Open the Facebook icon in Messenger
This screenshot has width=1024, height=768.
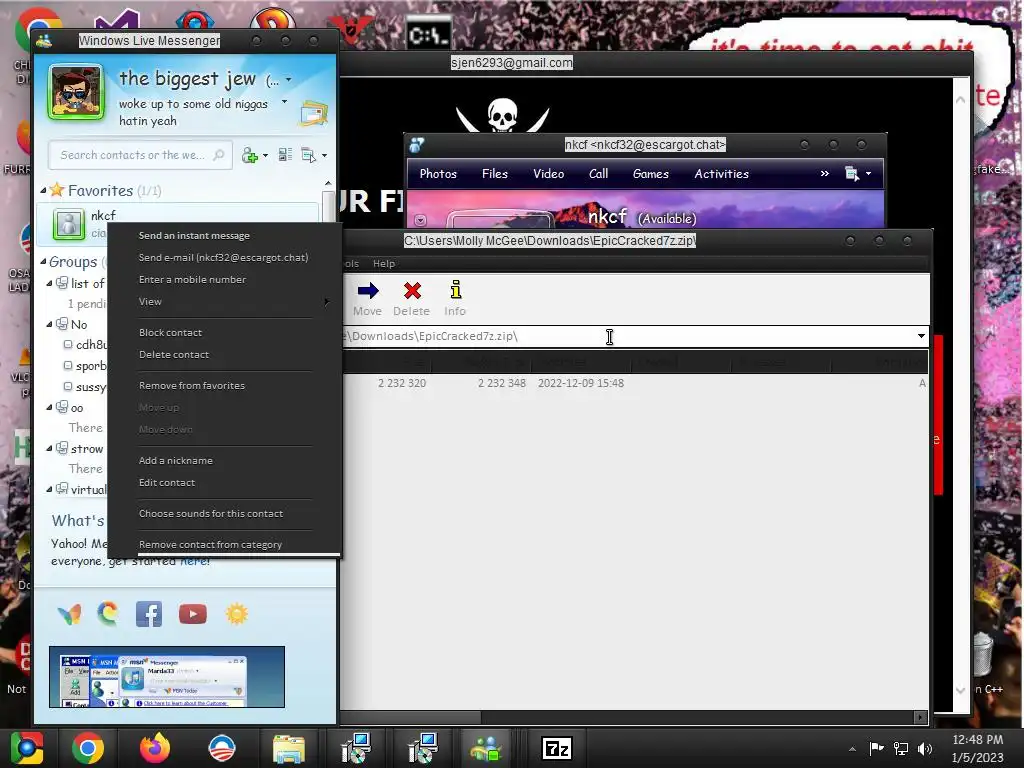[x=149, y=615]
